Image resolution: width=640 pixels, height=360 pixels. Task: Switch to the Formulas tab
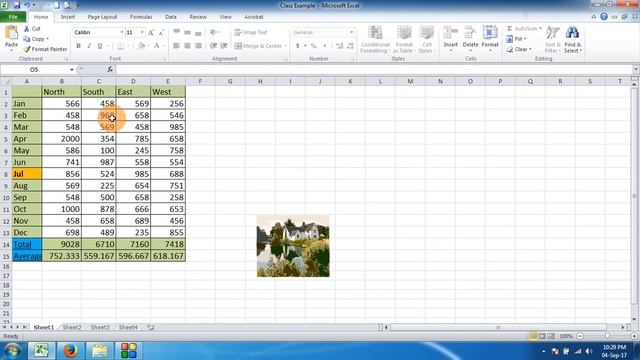141,17
